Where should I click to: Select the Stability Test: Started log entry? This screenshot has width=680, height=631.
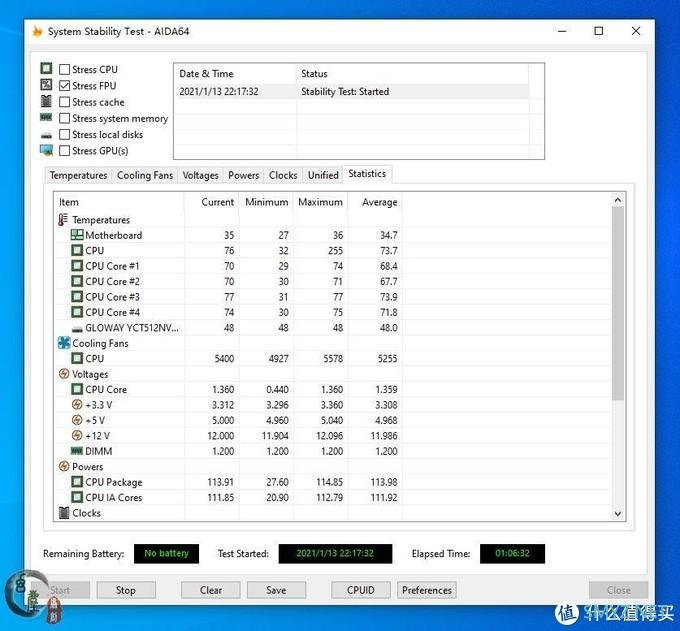(x=352, y=92)
